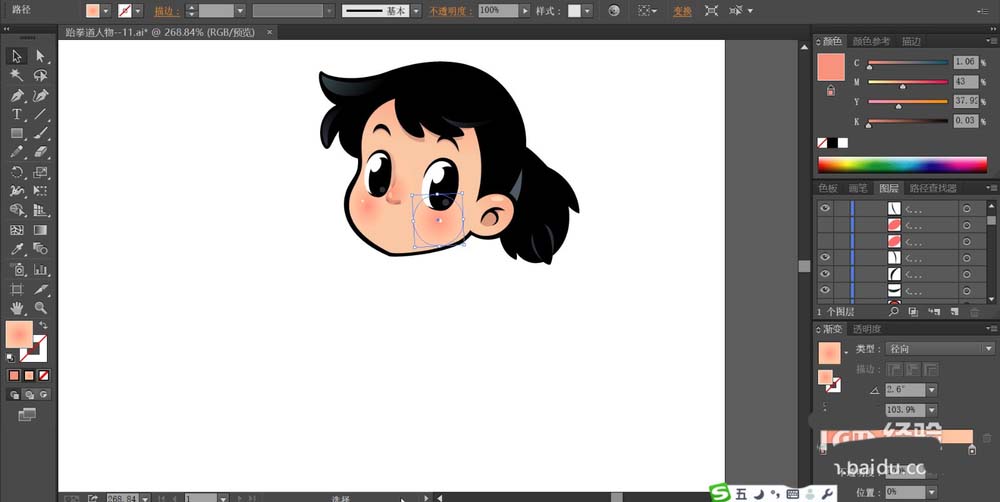1000x502 pixels.
Task: Click first layer row's target circle
Action: point(967,209)
